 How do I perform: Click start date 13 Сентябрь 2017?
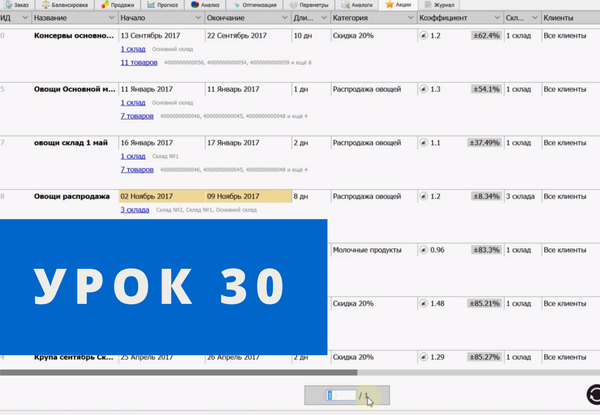tap(150, 36)
